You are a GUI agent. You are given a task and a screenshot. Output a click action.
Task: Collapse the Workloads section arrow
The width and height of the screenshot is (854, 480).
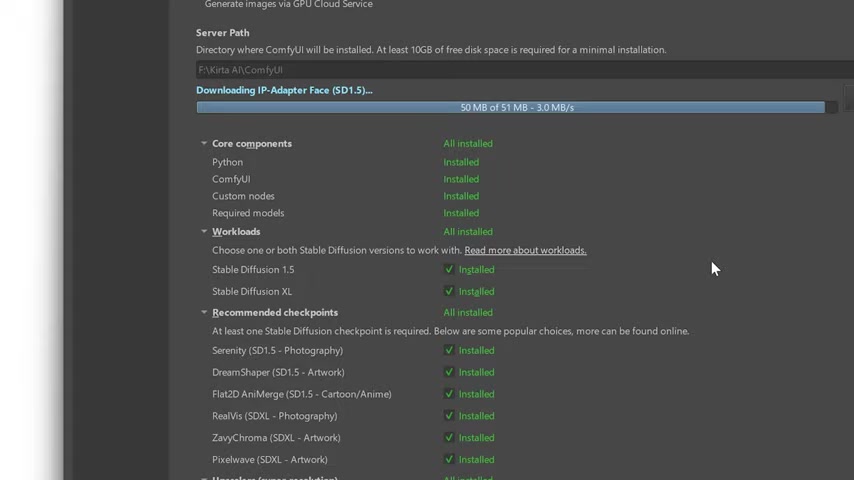pos(204,232)
